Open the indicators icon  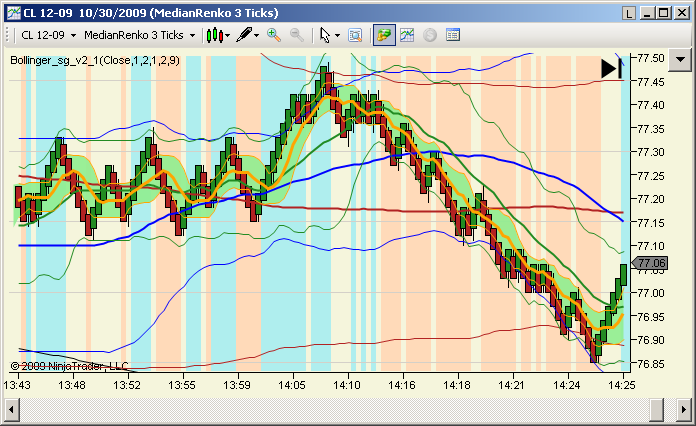pyautogui.click(x=407, y=35)
